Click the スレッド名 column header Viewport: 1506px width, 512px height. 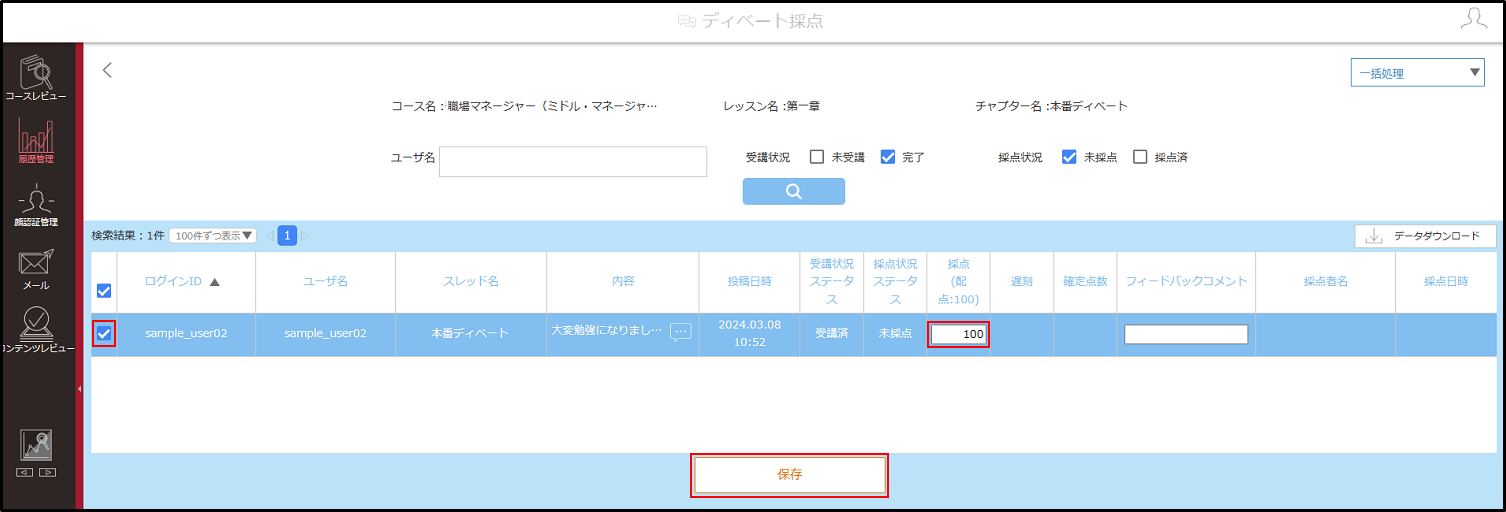tap(471, 282)
